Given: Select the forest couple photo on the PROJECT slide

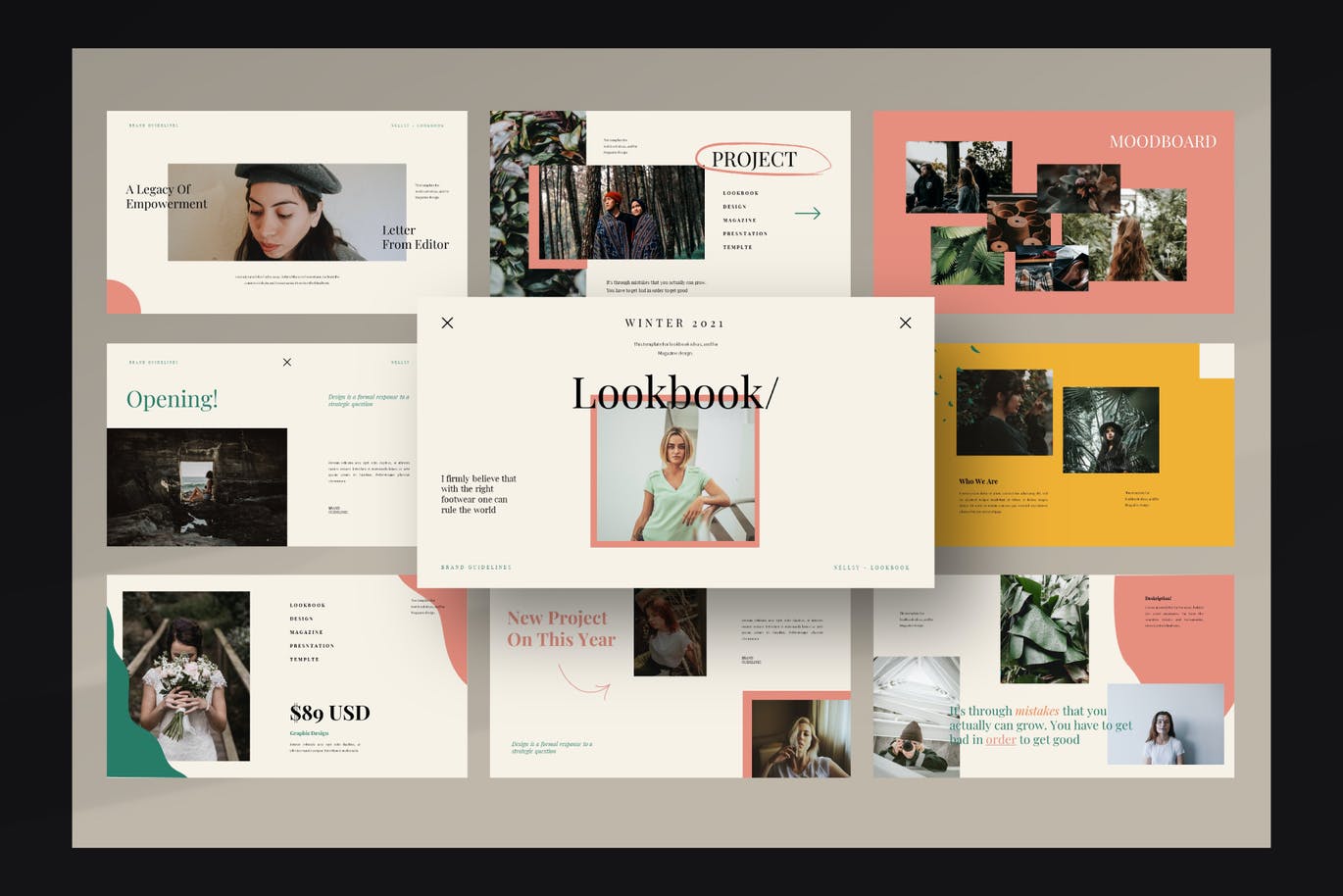Looking at the screenshot, I should point(622,212).
